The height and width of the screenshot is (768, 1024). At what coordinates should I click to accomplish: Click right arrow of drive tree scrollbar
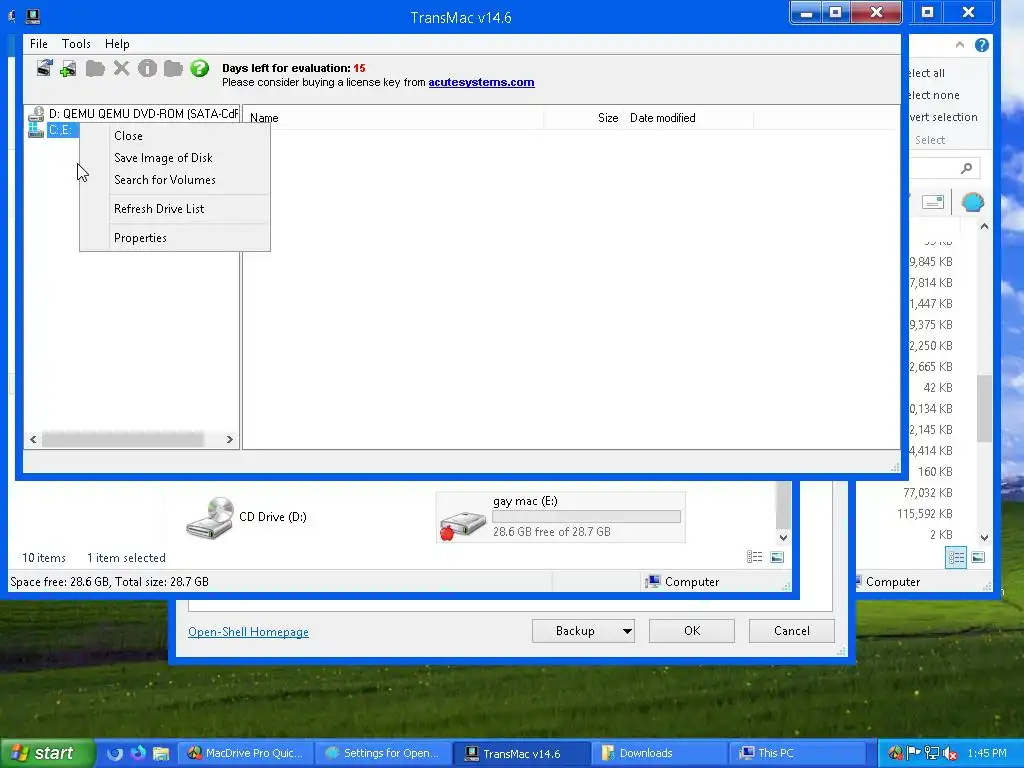pyautogui.click(x=229, y=440)
